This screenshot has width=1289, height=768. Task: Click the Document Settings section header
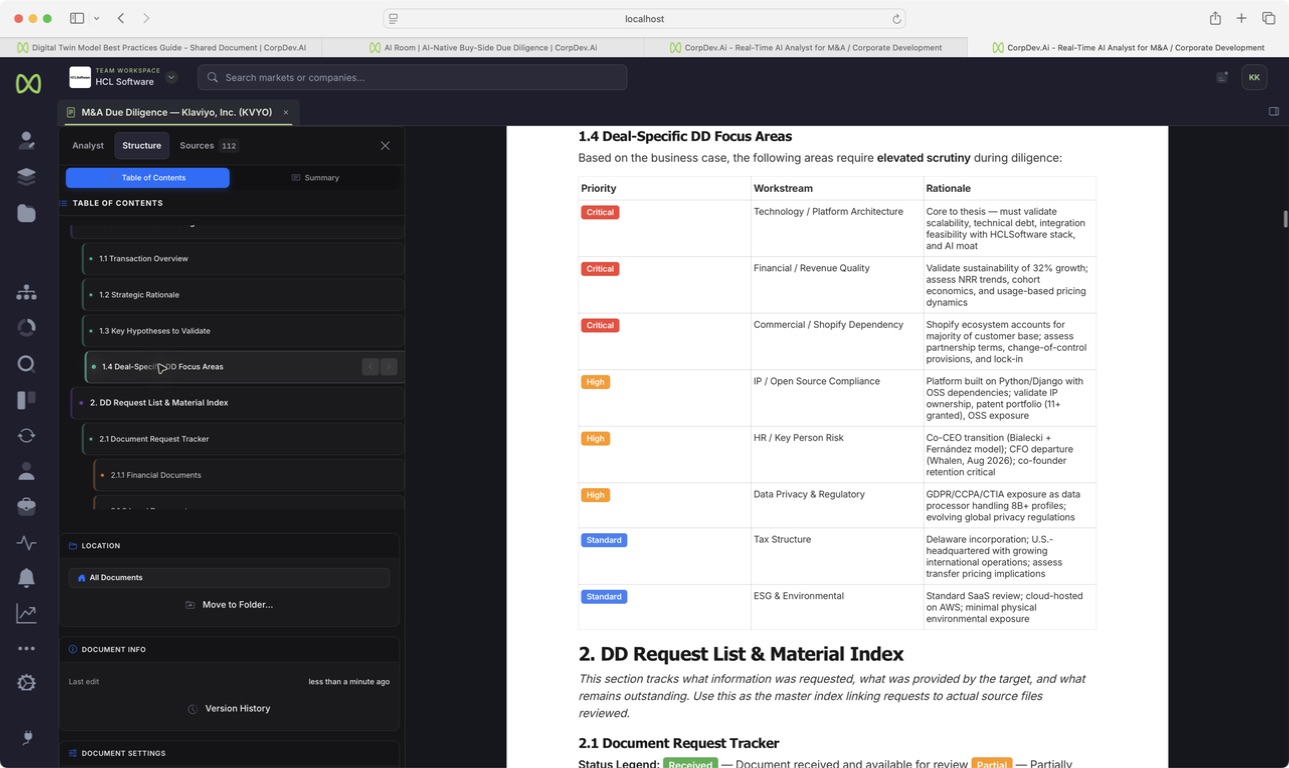click(x=229, y=754)
